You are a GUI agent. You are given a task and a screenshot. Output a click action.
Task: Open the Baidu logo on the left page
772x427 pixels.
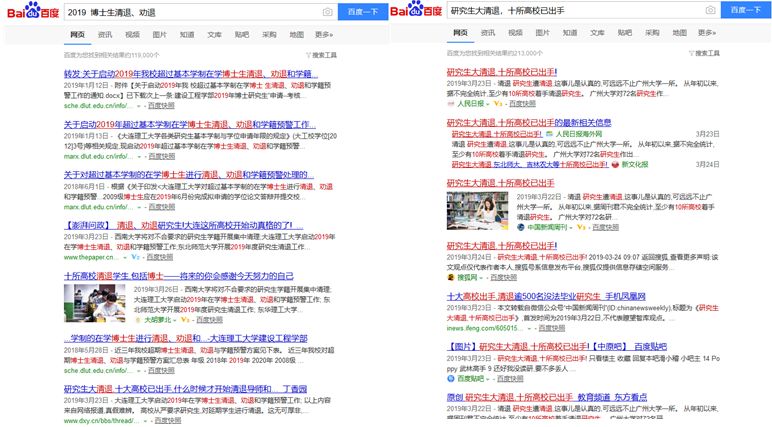33,11
